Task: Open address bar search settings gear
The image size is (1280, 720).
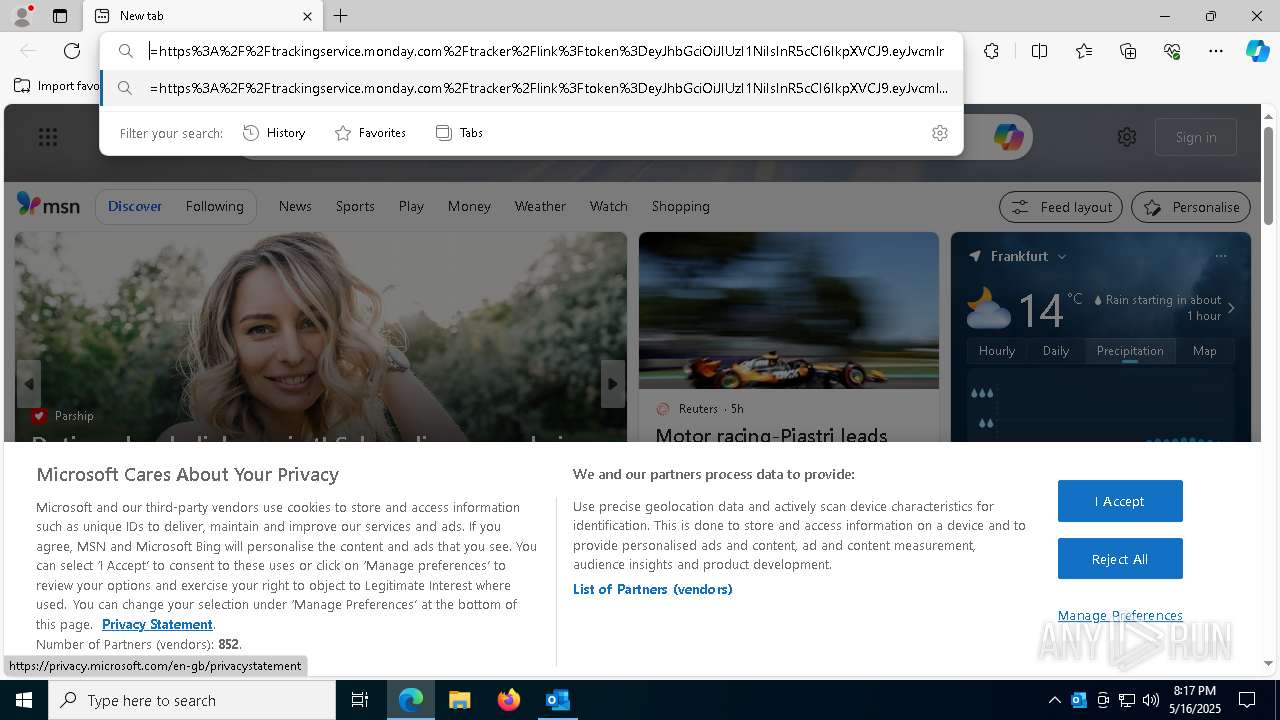Action: click(x=939, y=133)
